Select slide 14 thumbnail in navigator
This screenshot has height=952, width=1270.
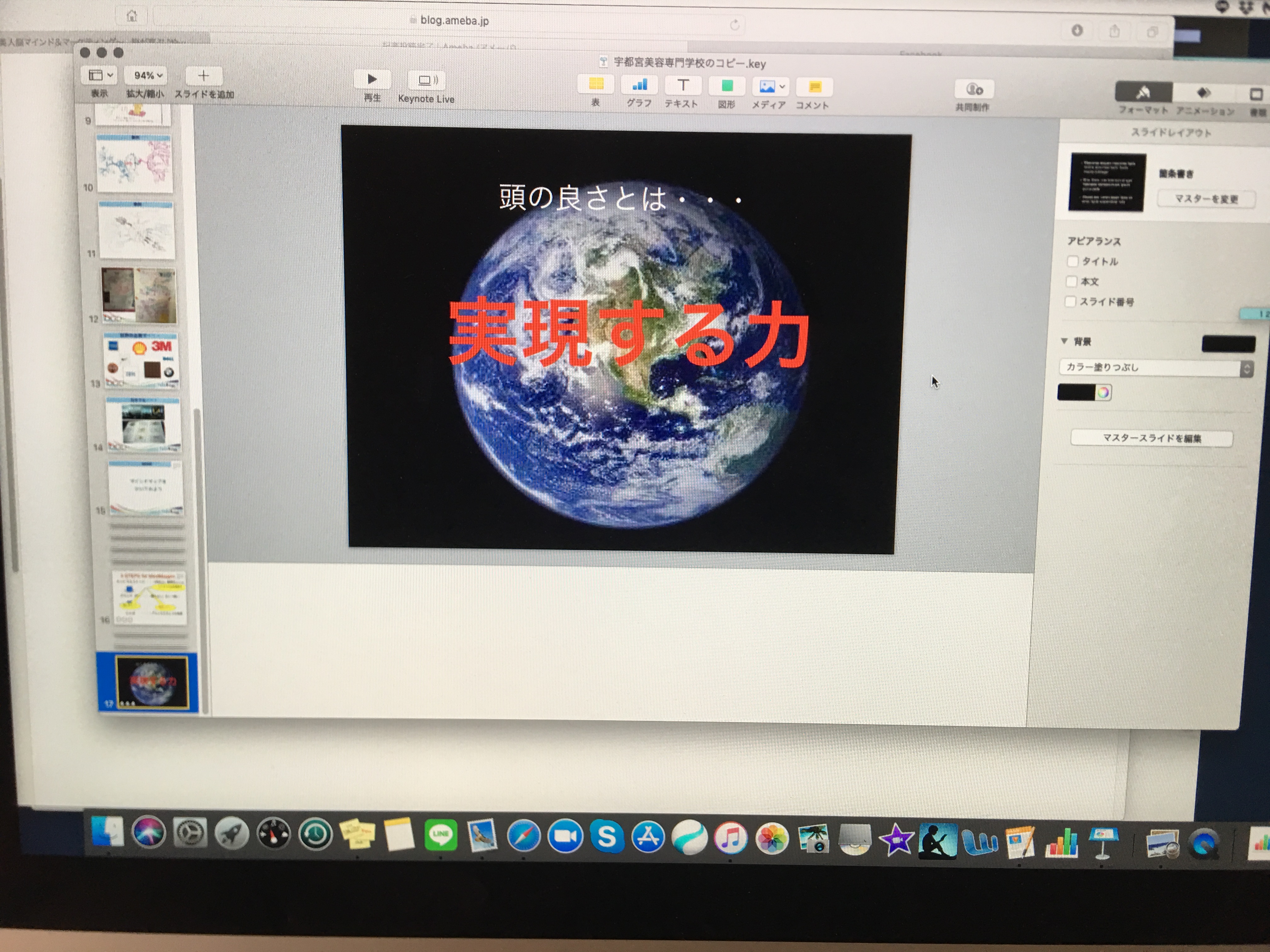coord(144,425)
